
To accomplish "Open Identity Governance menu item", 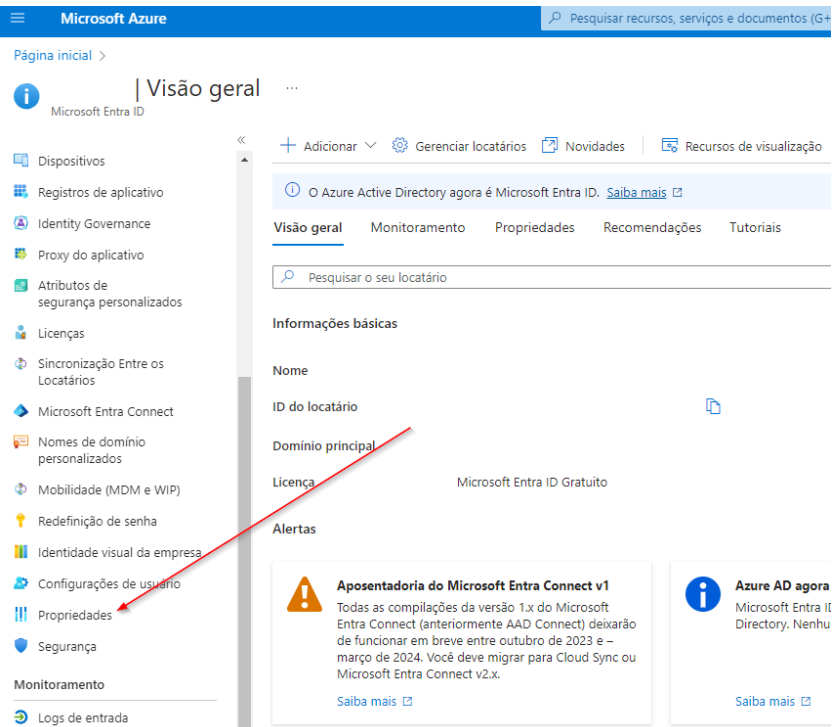I will [x=94, y=224].
